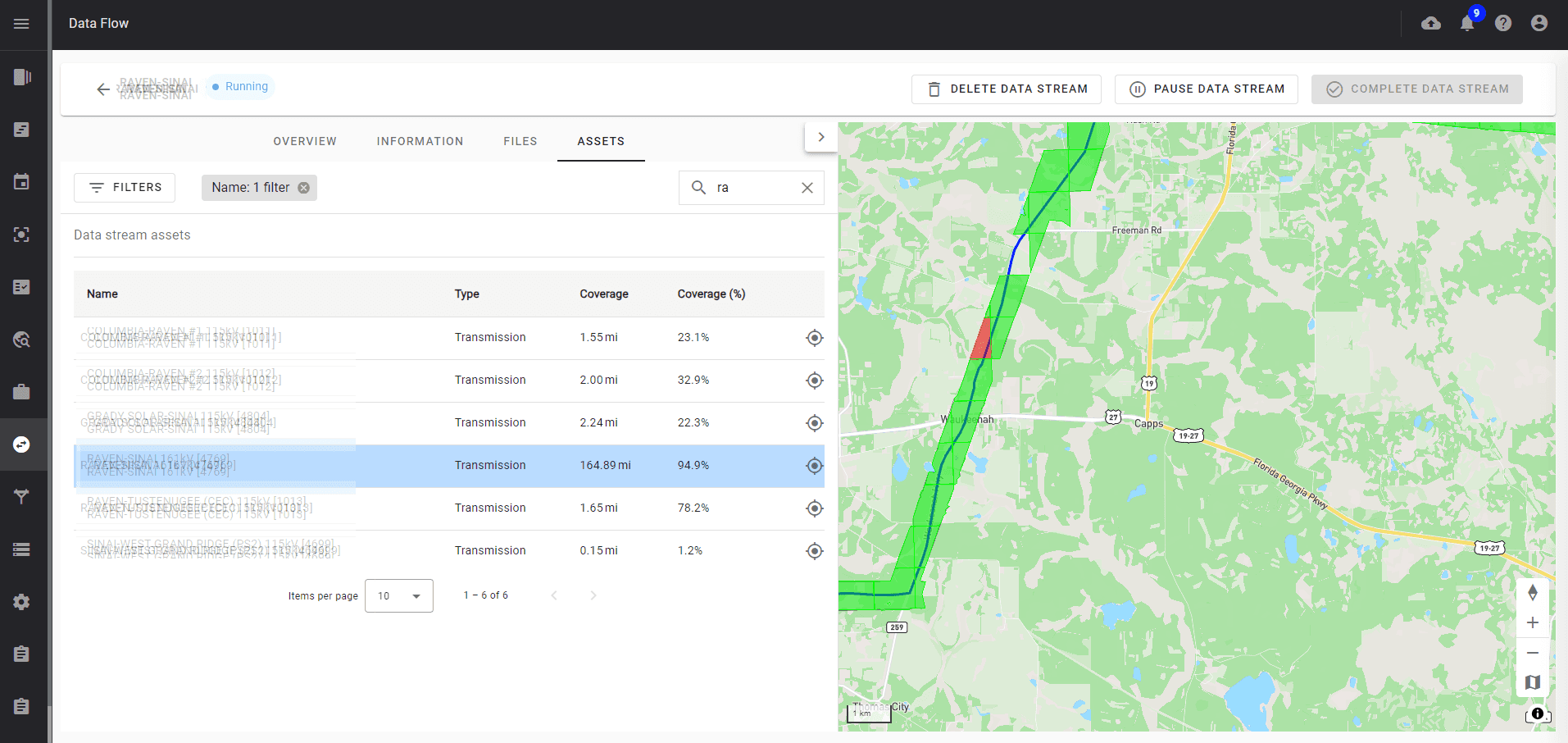Open the help question mark icon
This screenshot has width=1568, height=743.
[1503, 23]
